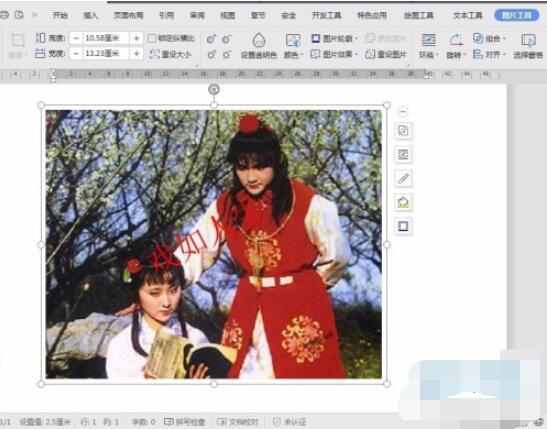Click the height field icon
The height and width of the screenshot is (429, 547).
click(40, 38)
